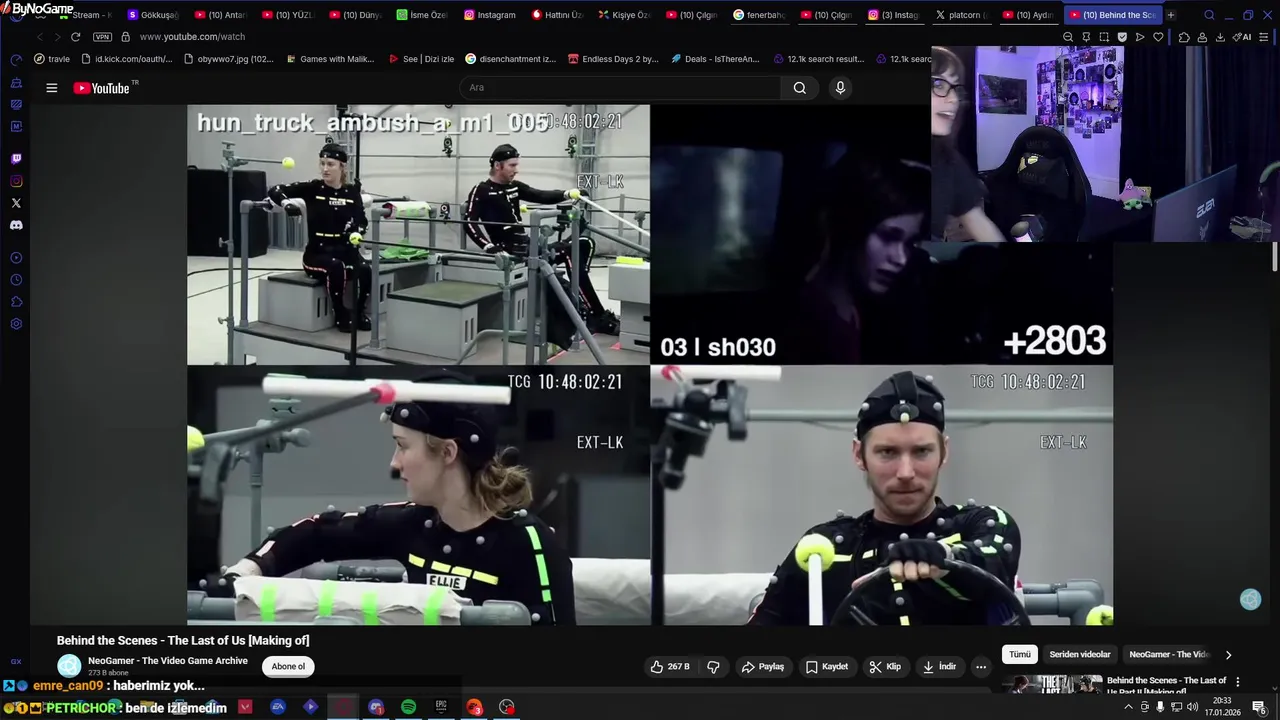
Task: Download the video with İndir
Action: [x=939, y=667]
